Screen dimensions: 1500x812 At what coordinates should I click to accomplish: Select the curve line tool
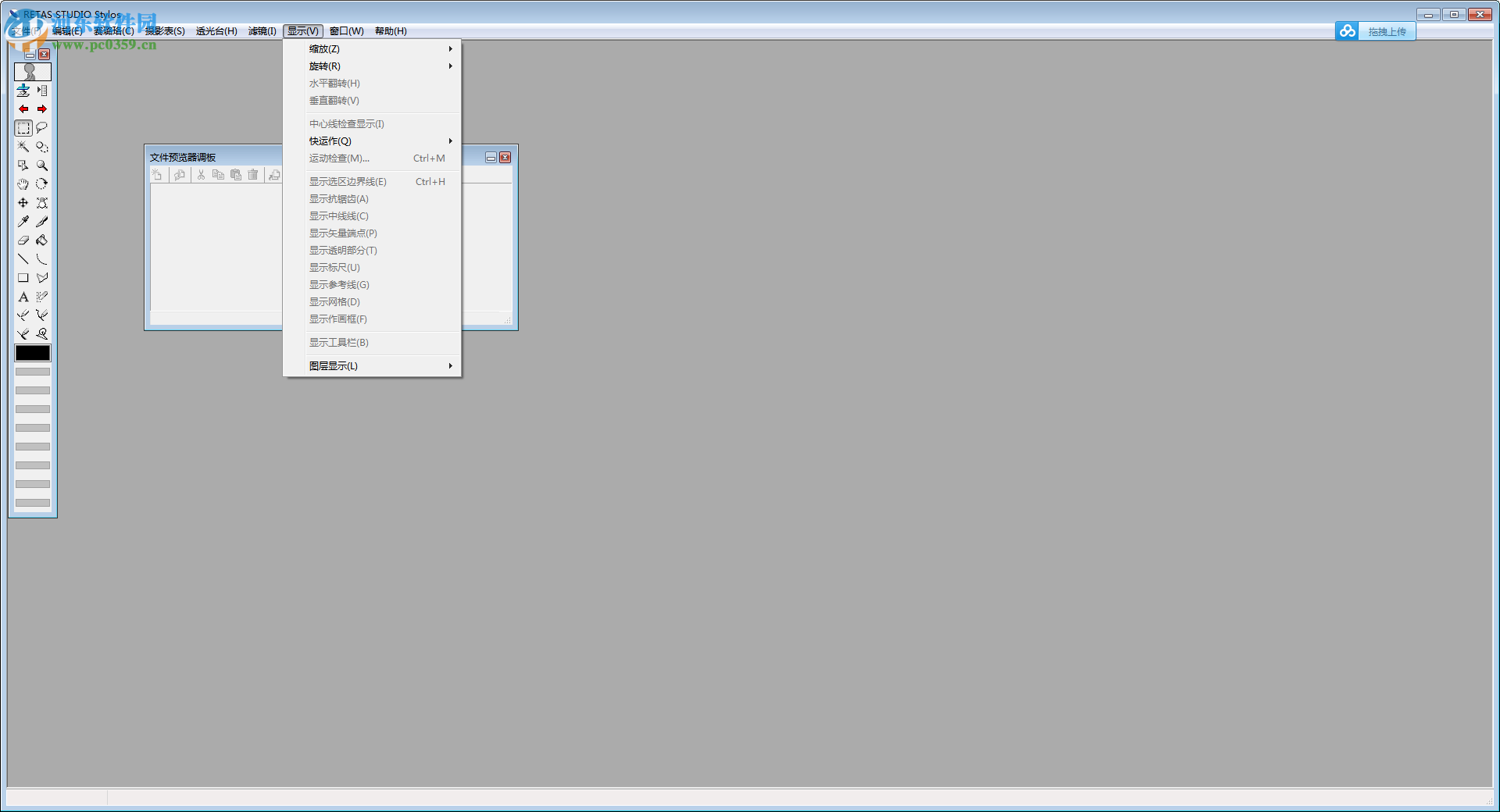click(42, 259)
